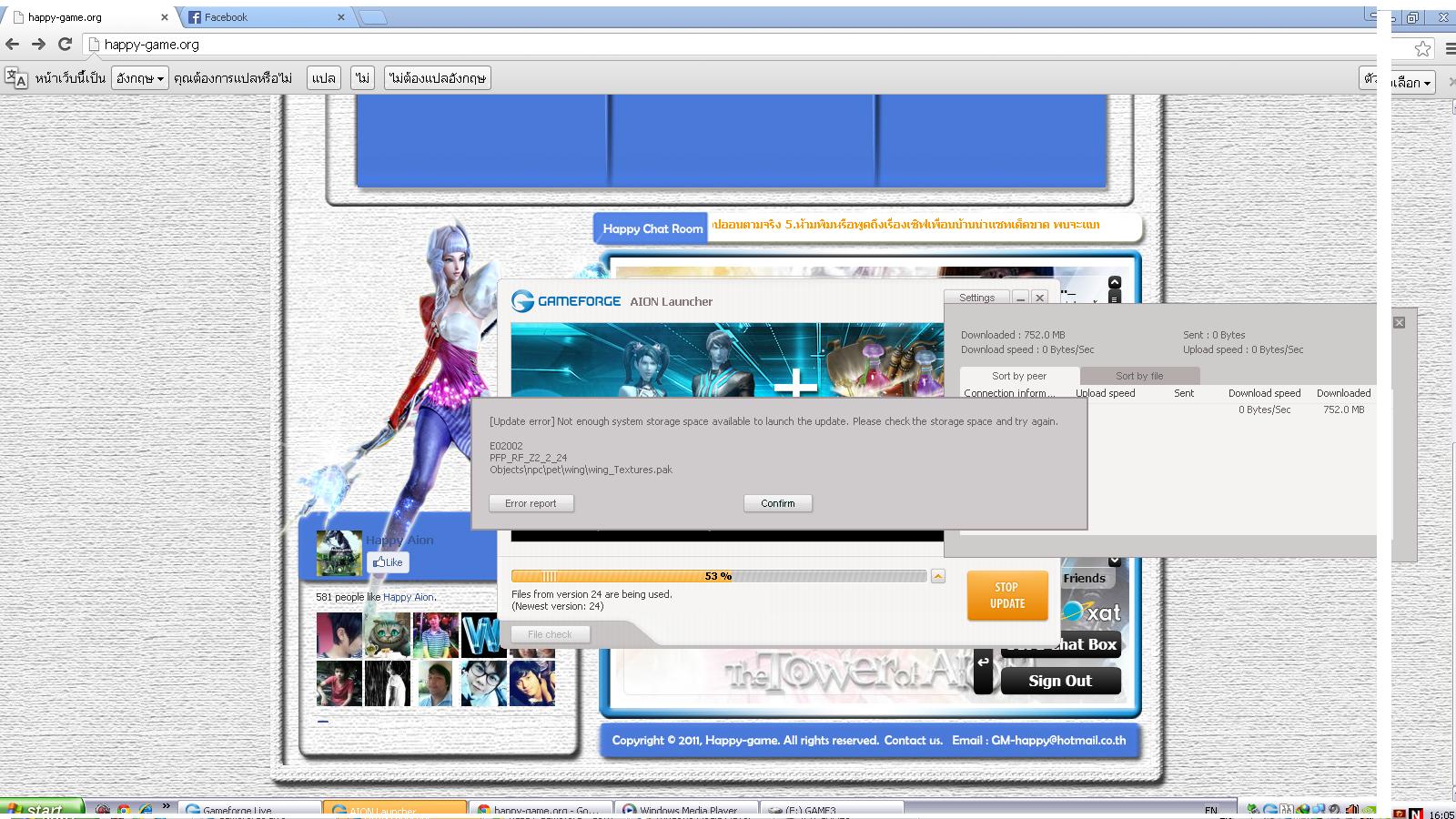Click the Happy Aion link in like box
Image resolution: width=1456 pixels, height=819 pixels.
409,597
